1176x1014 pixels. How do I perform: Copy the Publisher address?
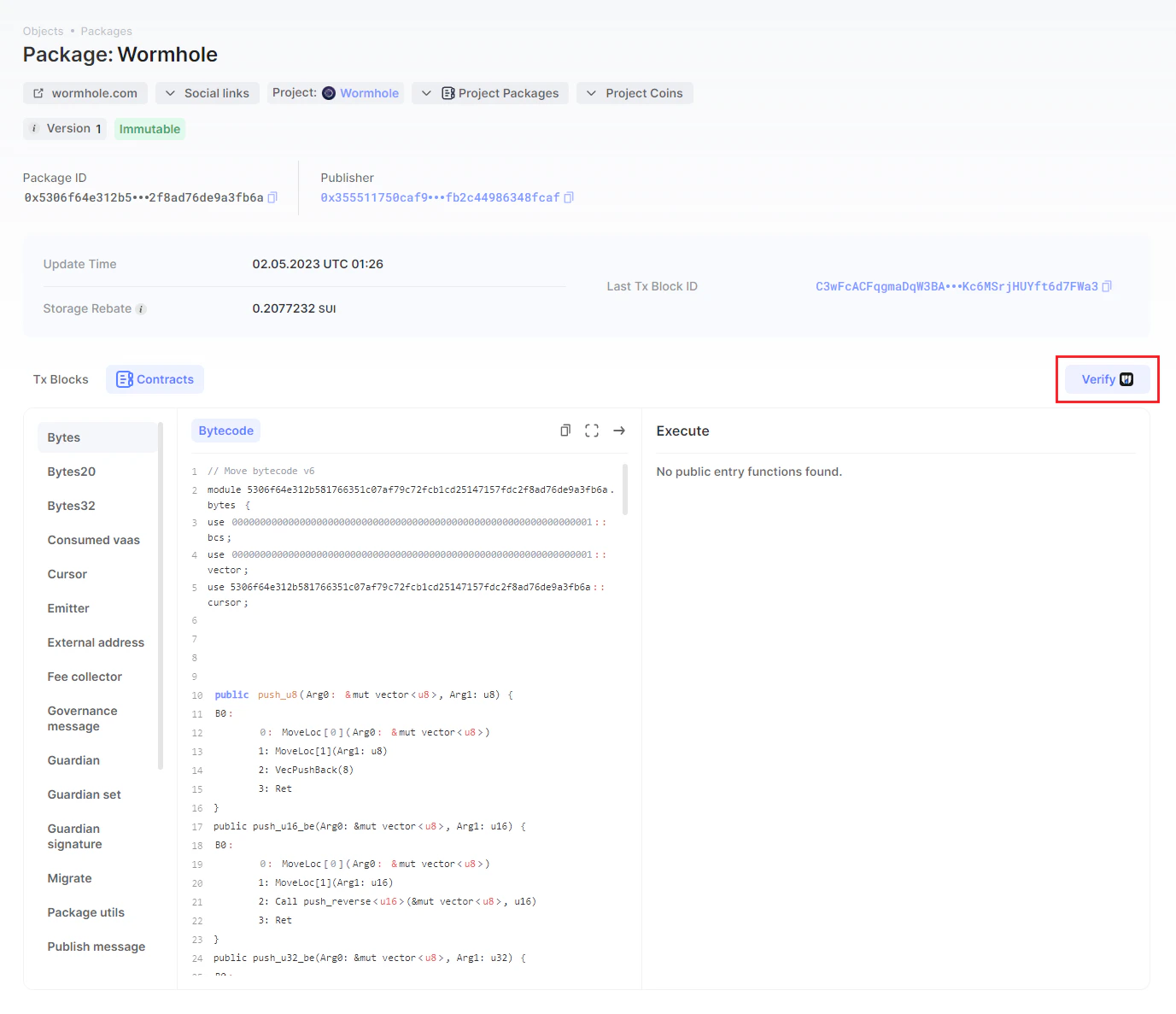(569, 197)
